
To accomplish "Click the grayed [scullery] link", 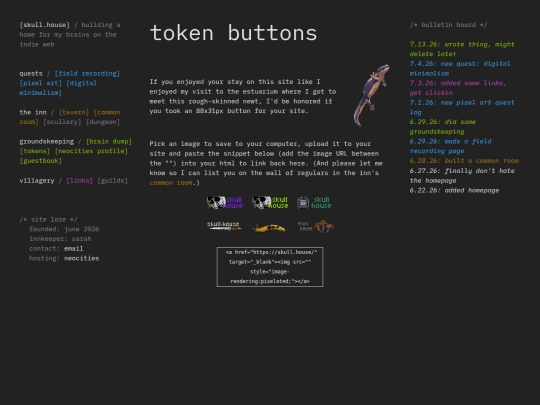I will point(62,122).
